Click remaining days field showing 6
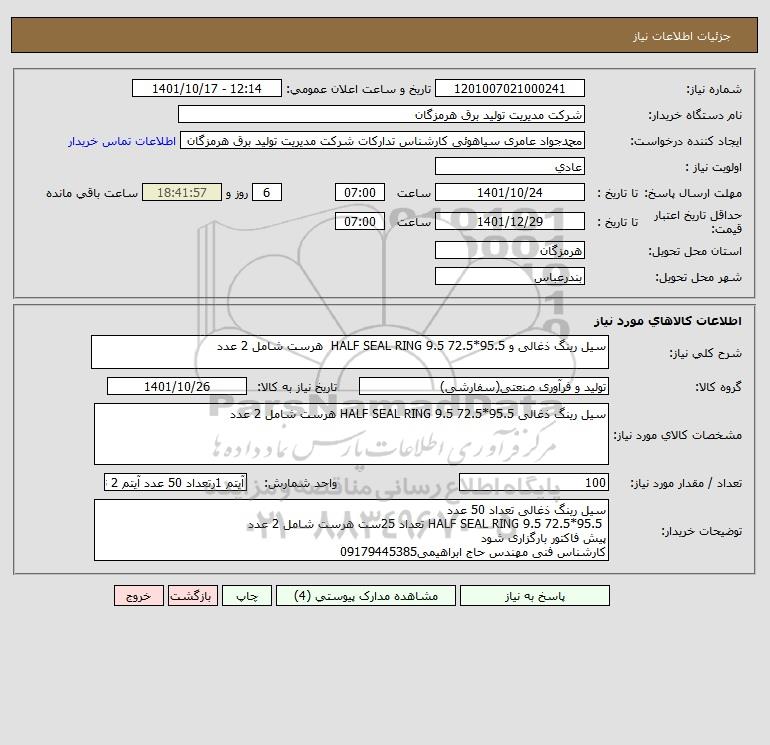 point(267,193)
